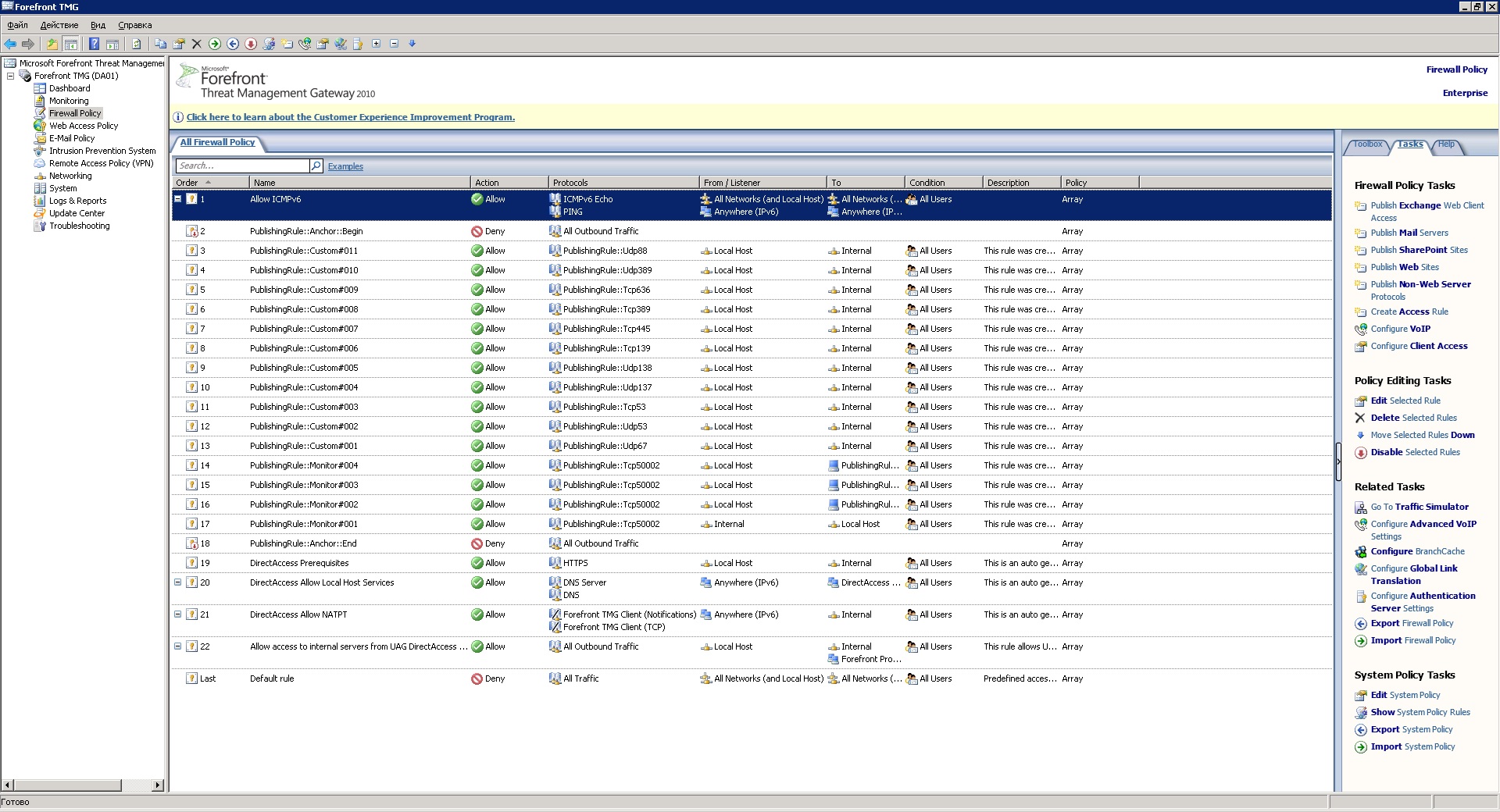Open the Вид menu
Image resolution: width=1500 pixels, height=812 pixels.
click(x=98, y=25)
